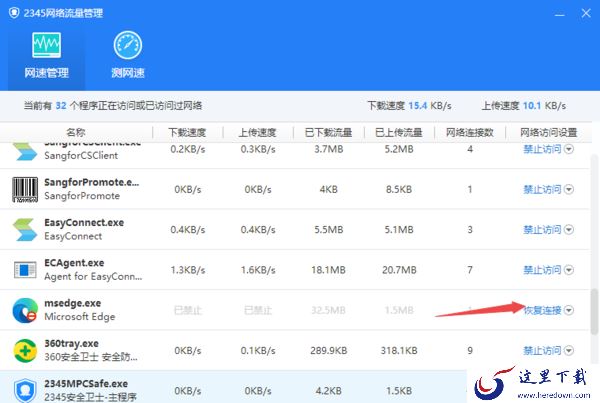Click the 18.1MB downloaded value for ECAgent
The height and width of the screenshot is (403, 600).
click(328, 270)
